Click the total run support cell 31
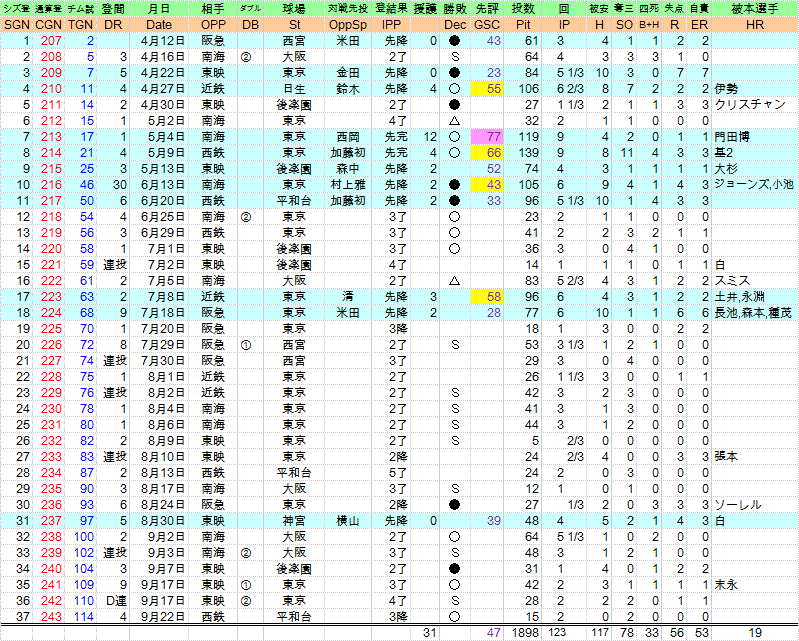 coord(430,632)
